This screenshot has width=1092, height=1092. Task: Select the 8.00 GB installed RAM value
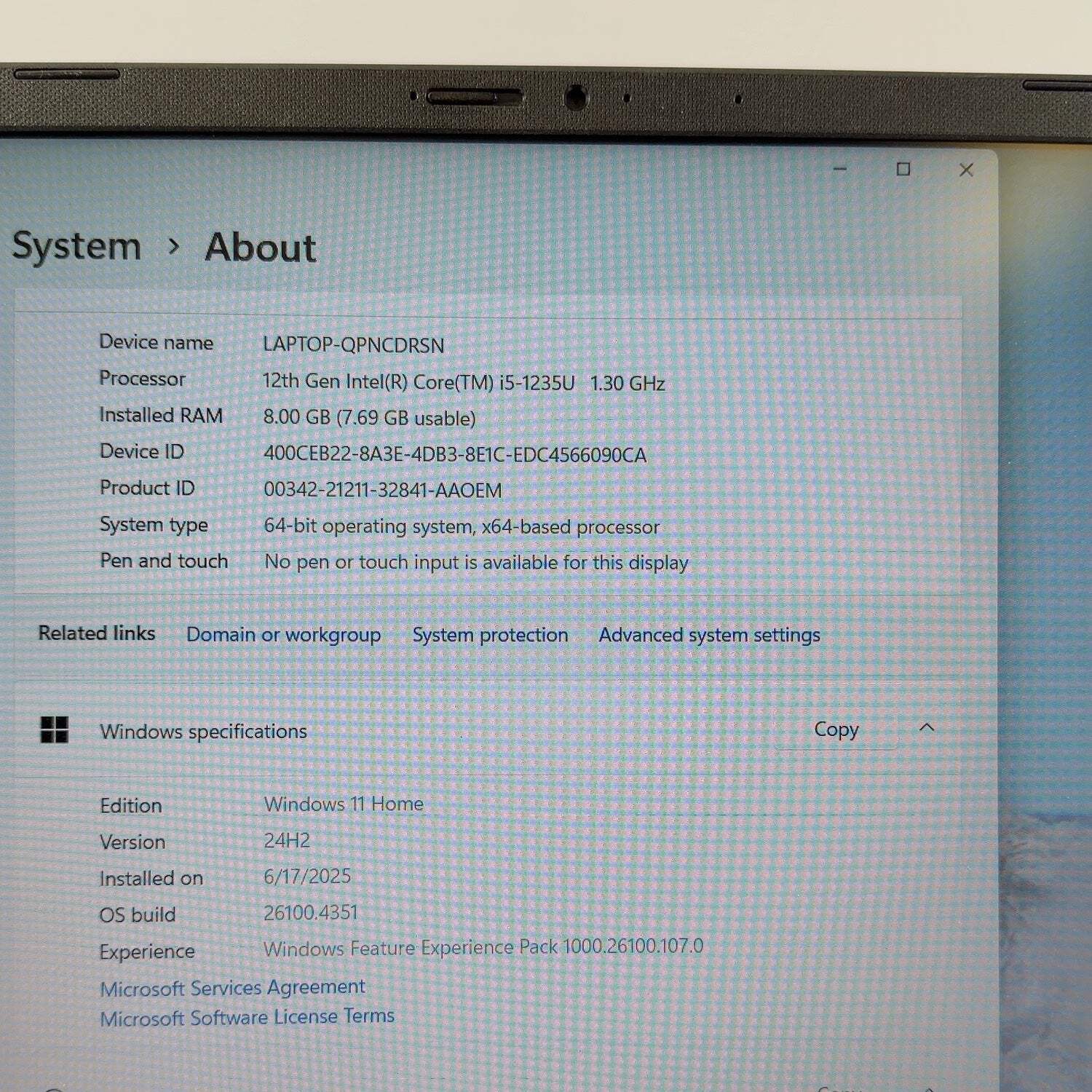coord(369,418)
